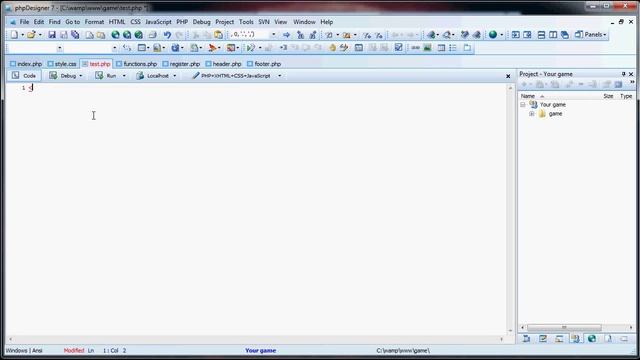Click the list bullets icon in second toolbar
640x360 pixels.
click(x=453, y=48)
